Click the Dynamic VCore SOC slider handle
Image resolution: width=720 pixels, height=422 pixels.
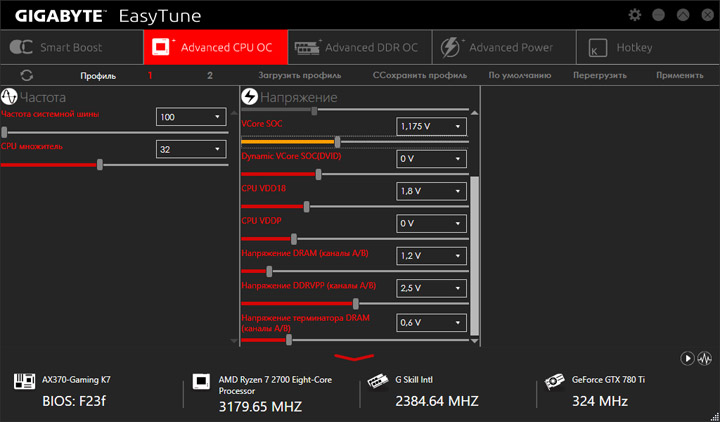pyautogui.click(x=319, y=174)
